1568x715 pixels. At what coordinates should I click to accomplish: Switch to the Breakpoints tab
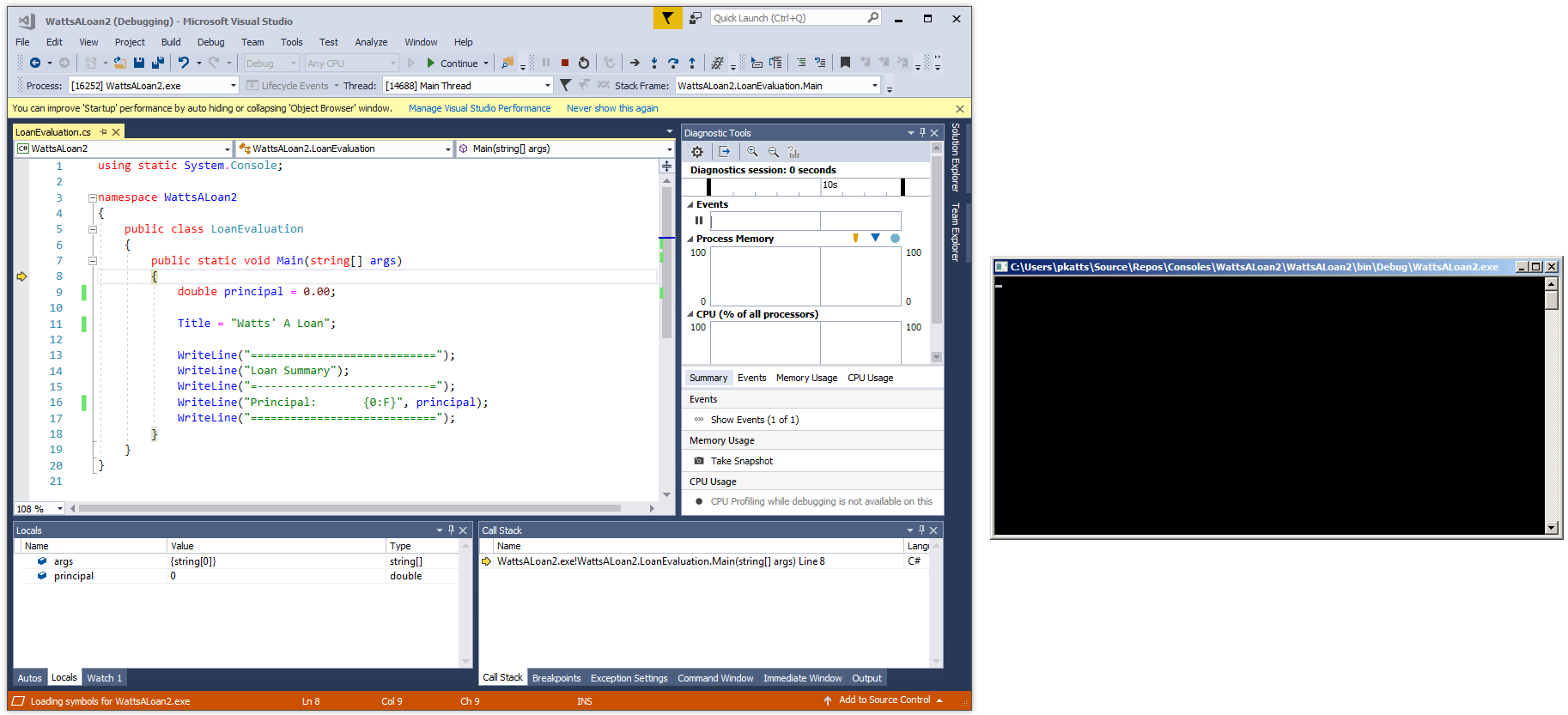pos(556,678)
